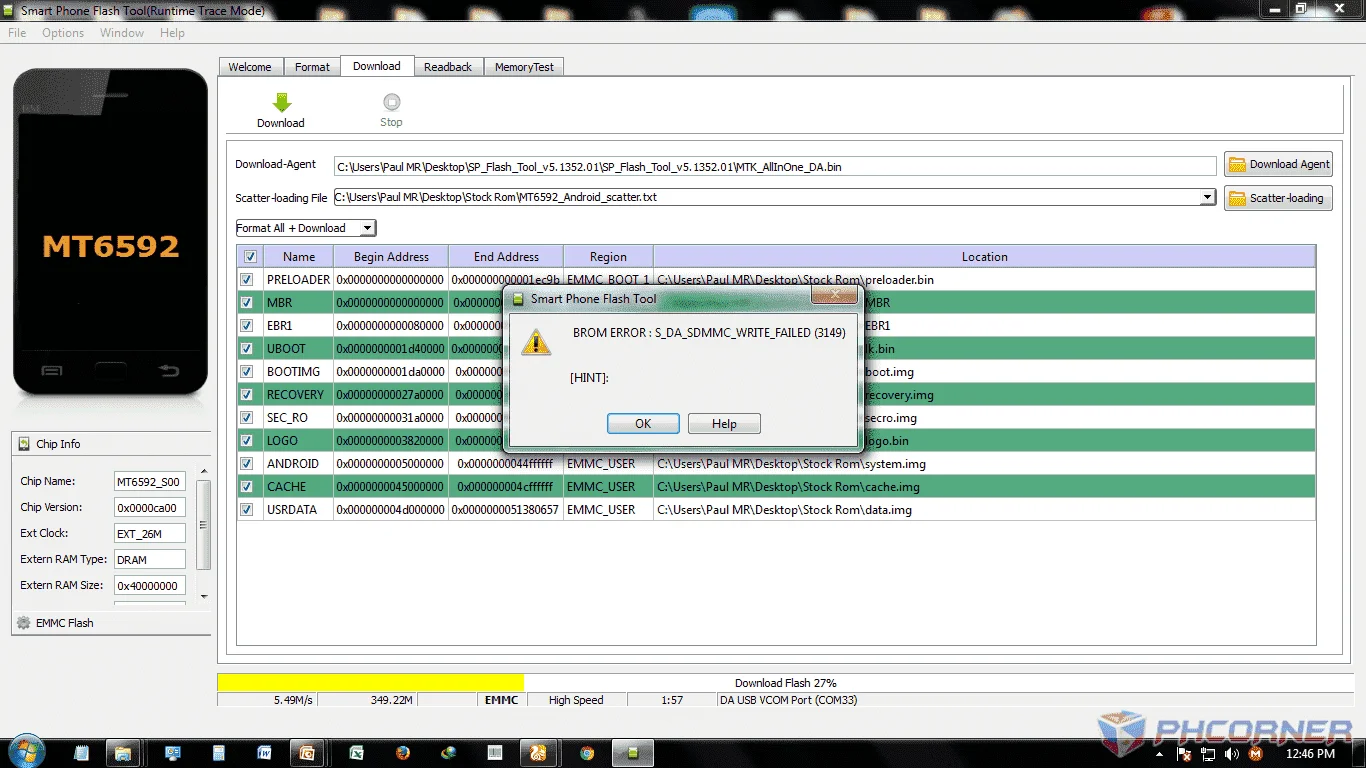
Task: Switch to the Readback tab
Action: click(448, 67)
